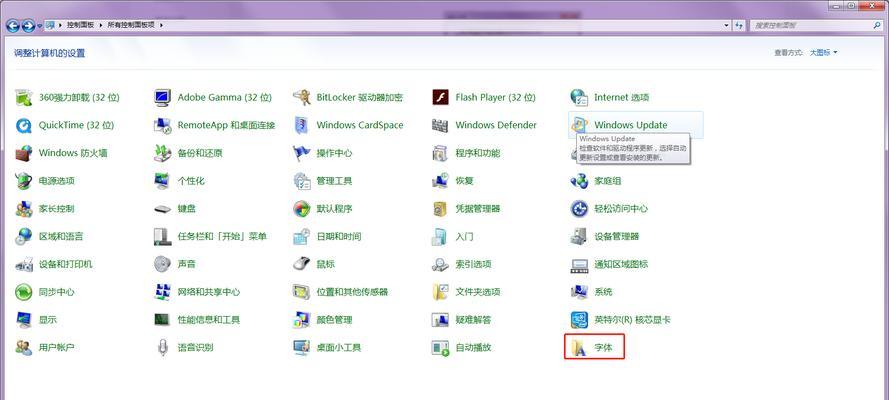Open the QuickTime (32 位) icon
Screen dimensions: 889x400
click(24, 125)
